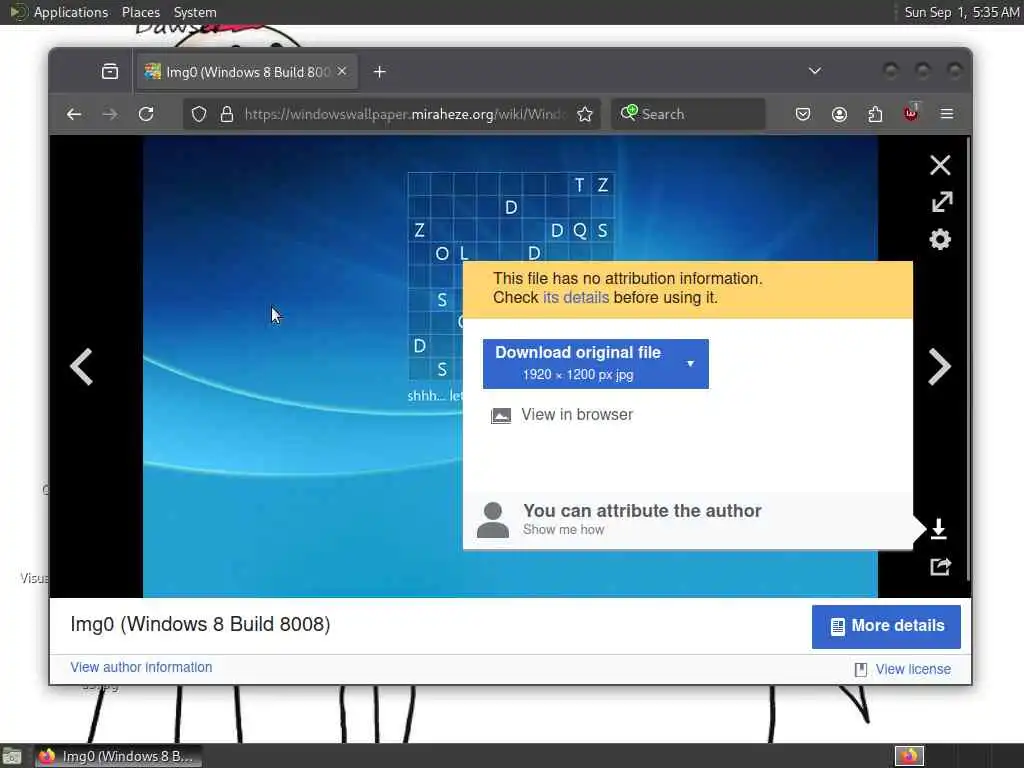Open the Pocket save icon

point(803,114)
